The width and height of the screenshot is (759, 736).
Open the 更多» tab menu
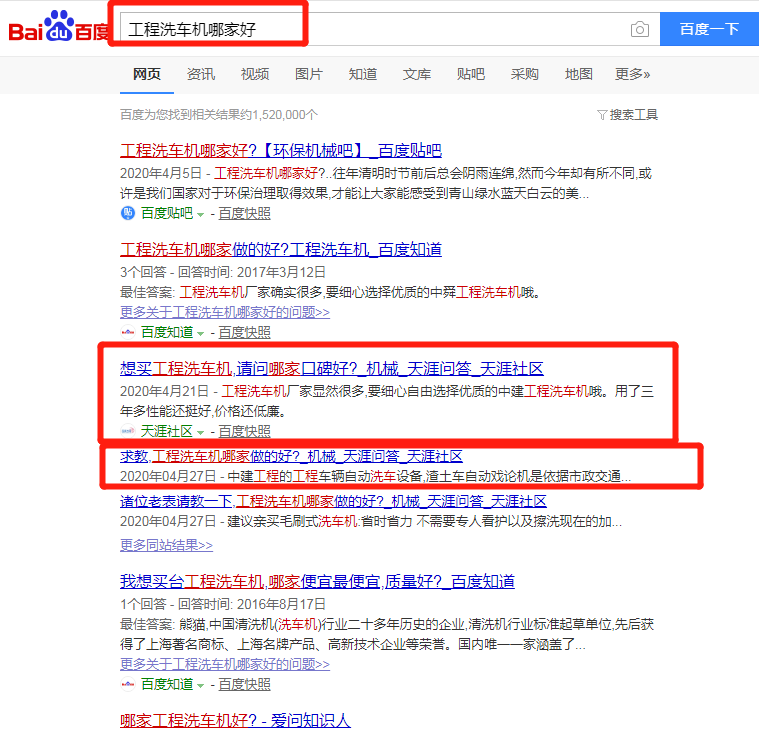click(x=632, y=74)
